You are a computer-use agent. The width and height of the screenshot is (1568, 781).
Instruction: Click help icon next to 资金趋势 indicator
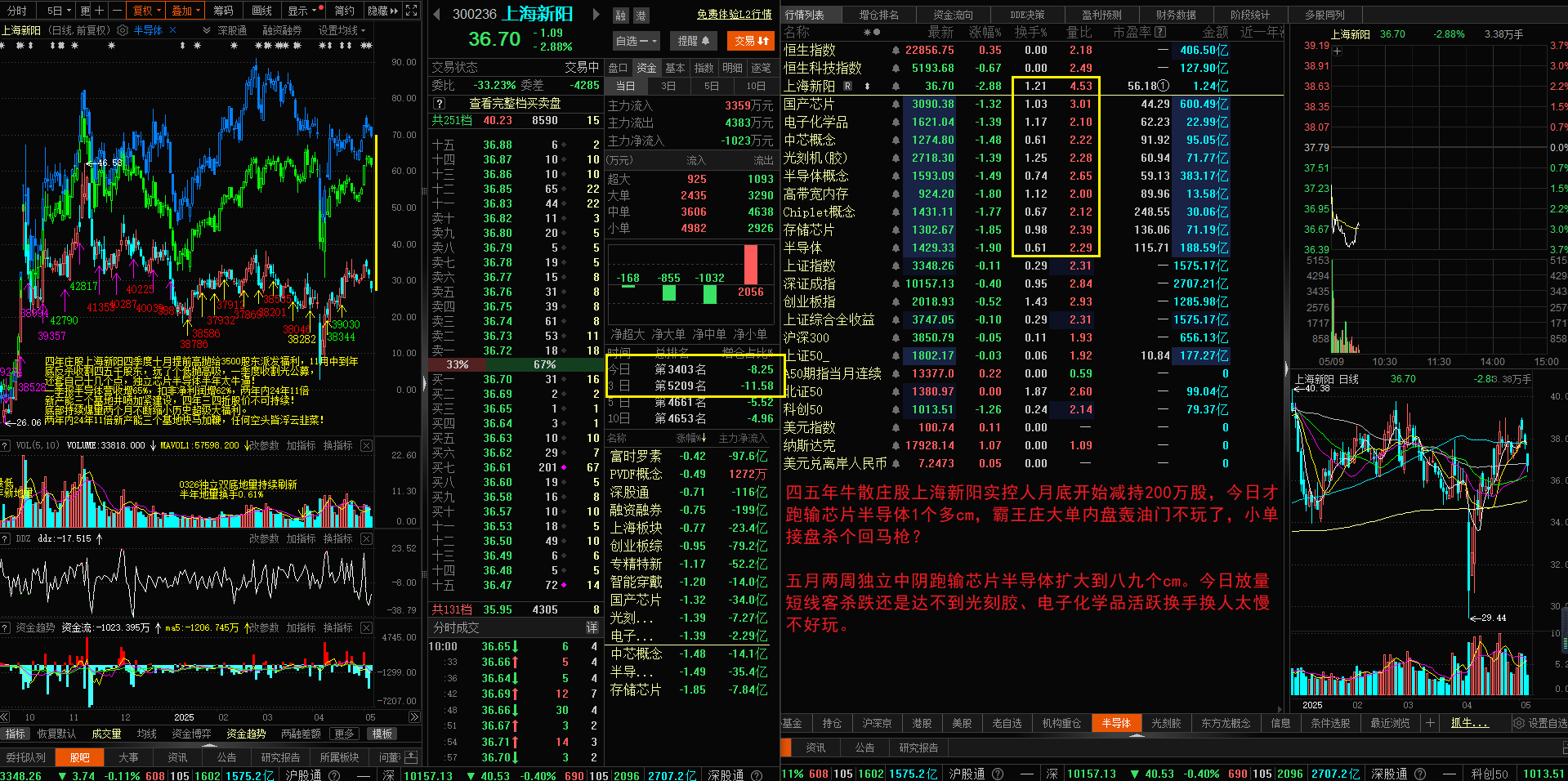point(7,627)
